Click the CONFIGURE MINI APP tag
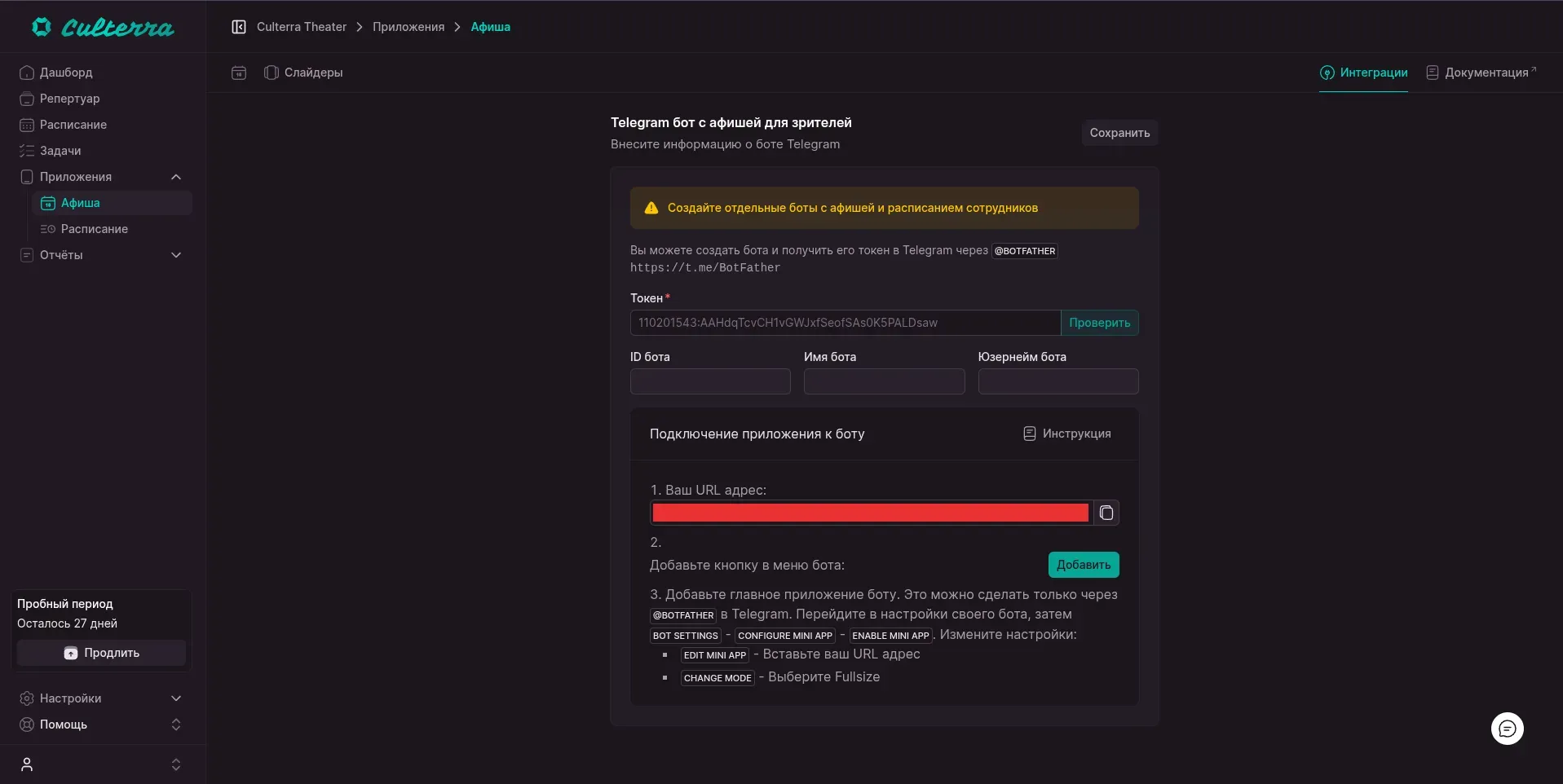1563x784 pixels. 785,636
